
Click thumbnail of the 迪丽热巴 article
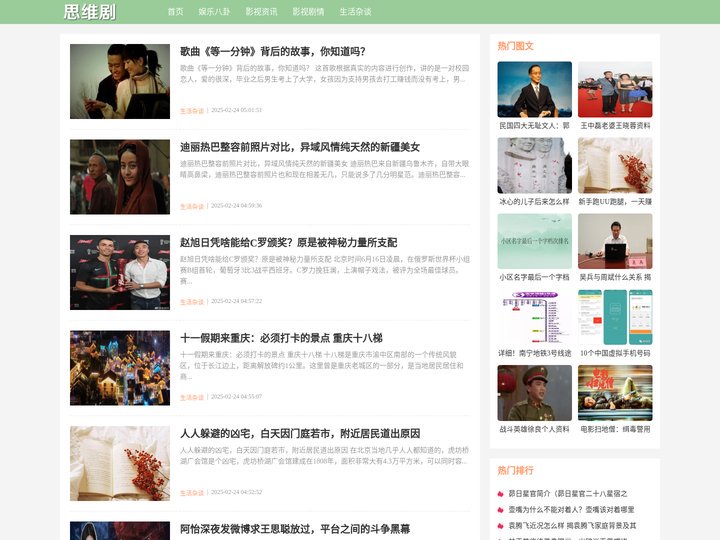120,177
